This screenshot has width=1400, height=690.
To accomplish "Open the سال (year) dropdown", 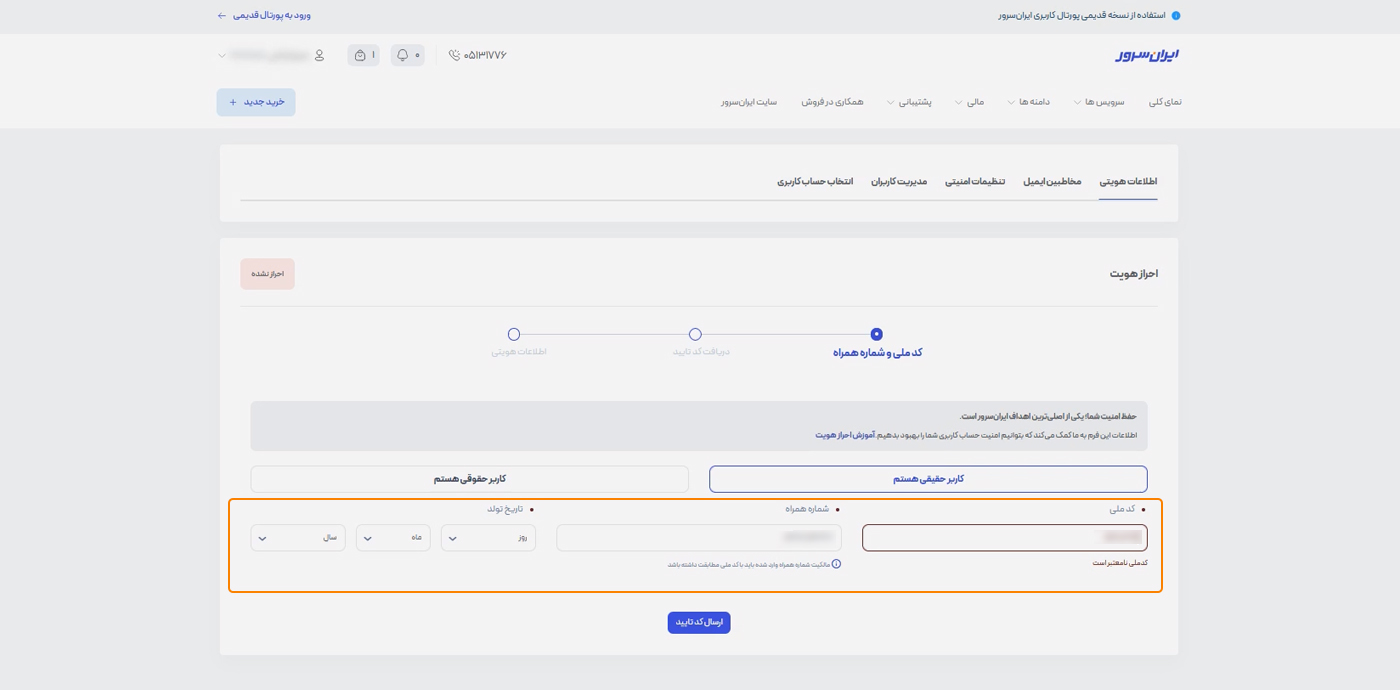I will (298, 537).
